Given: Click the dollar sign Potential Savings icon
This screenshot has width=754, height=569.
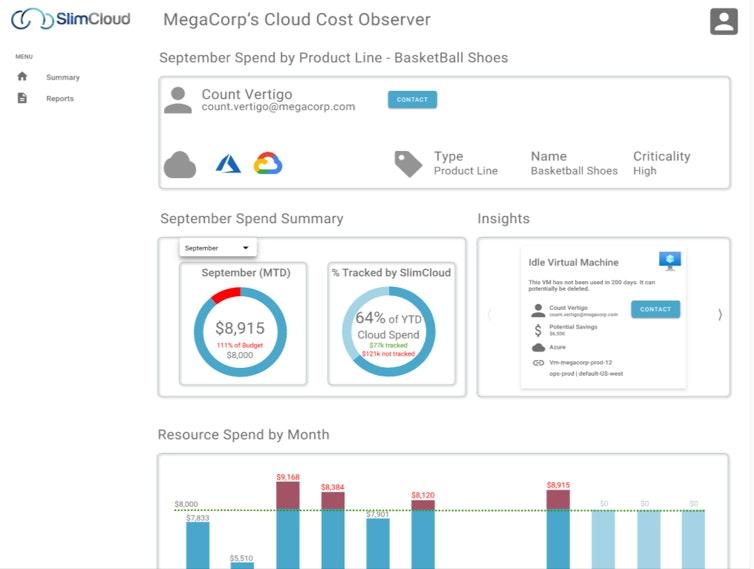Looking at the screenshot, I should (x=538, y=330).
